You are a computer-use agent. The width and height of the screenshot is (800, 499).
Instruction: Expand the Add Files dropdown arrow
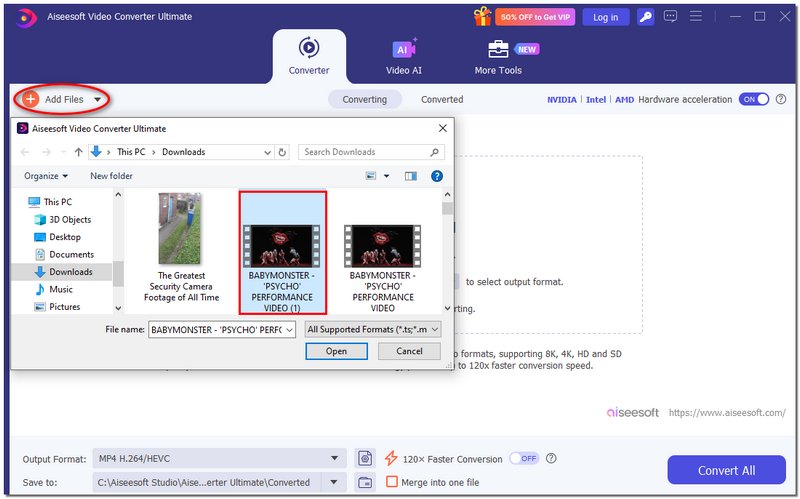coord(97,100)
